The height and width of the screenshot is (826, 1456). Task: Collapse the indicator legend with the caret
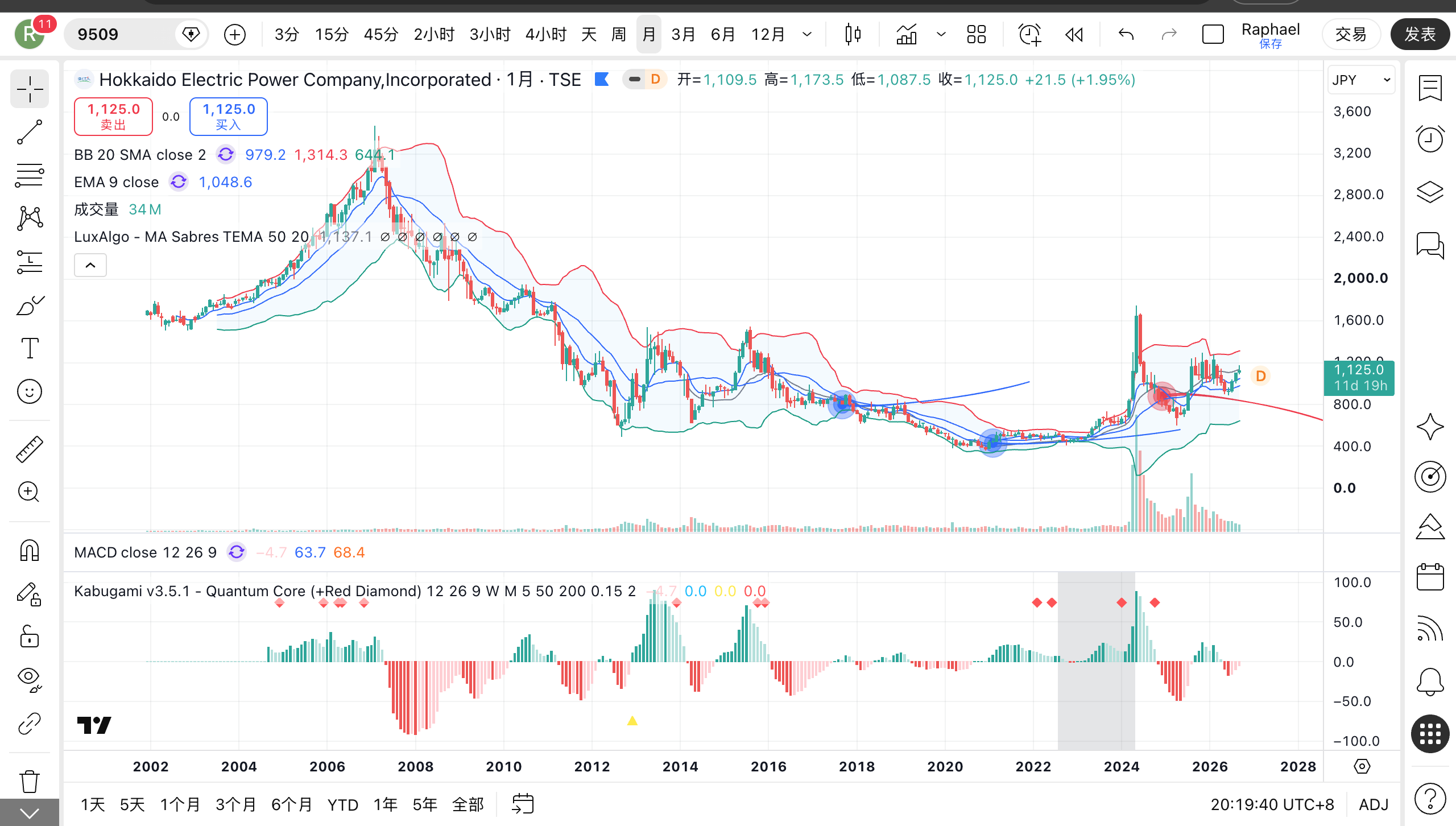click(x=90, y=265)
